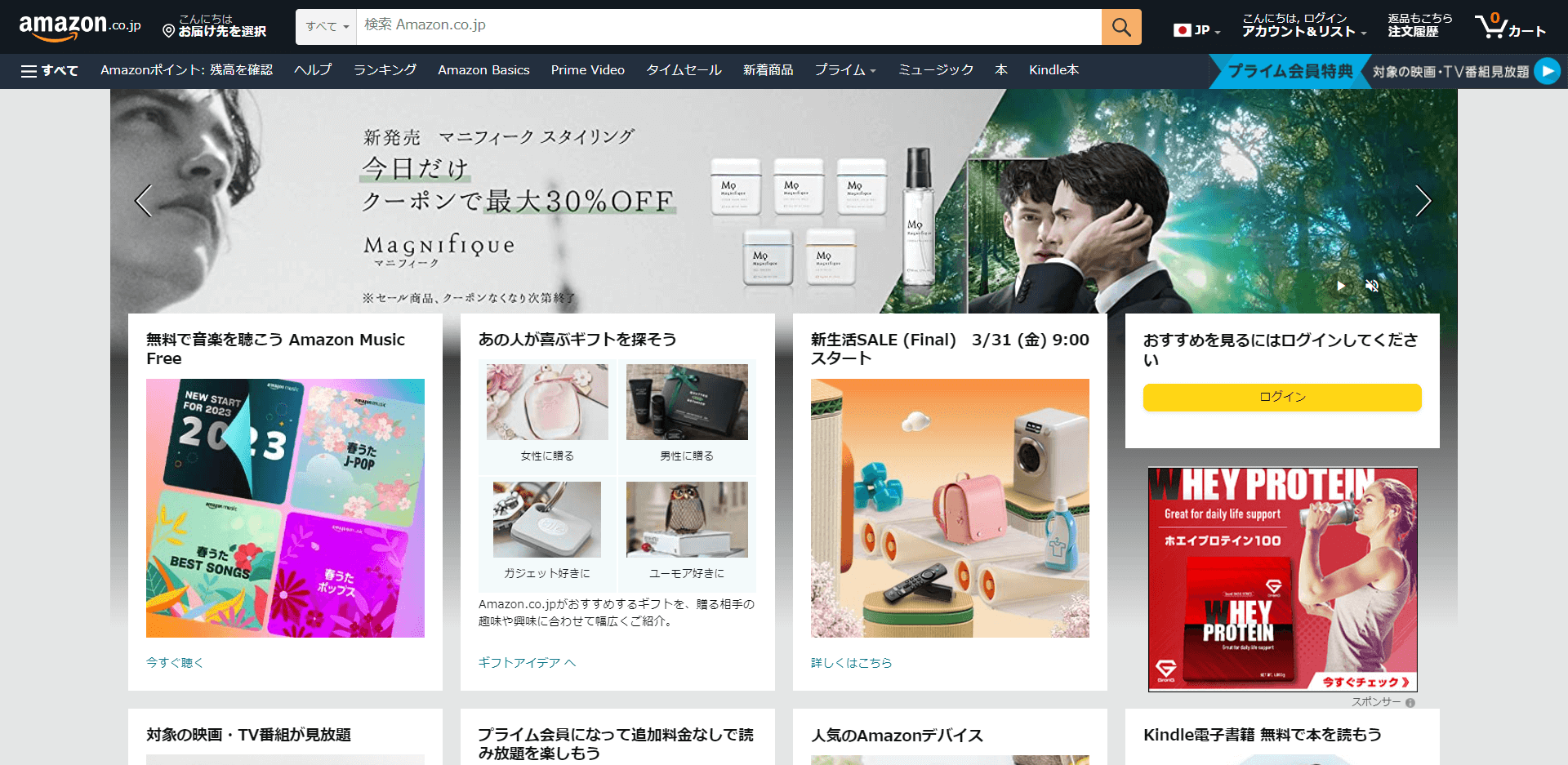
Task: Open 本 nav link
Action: 1000,71
